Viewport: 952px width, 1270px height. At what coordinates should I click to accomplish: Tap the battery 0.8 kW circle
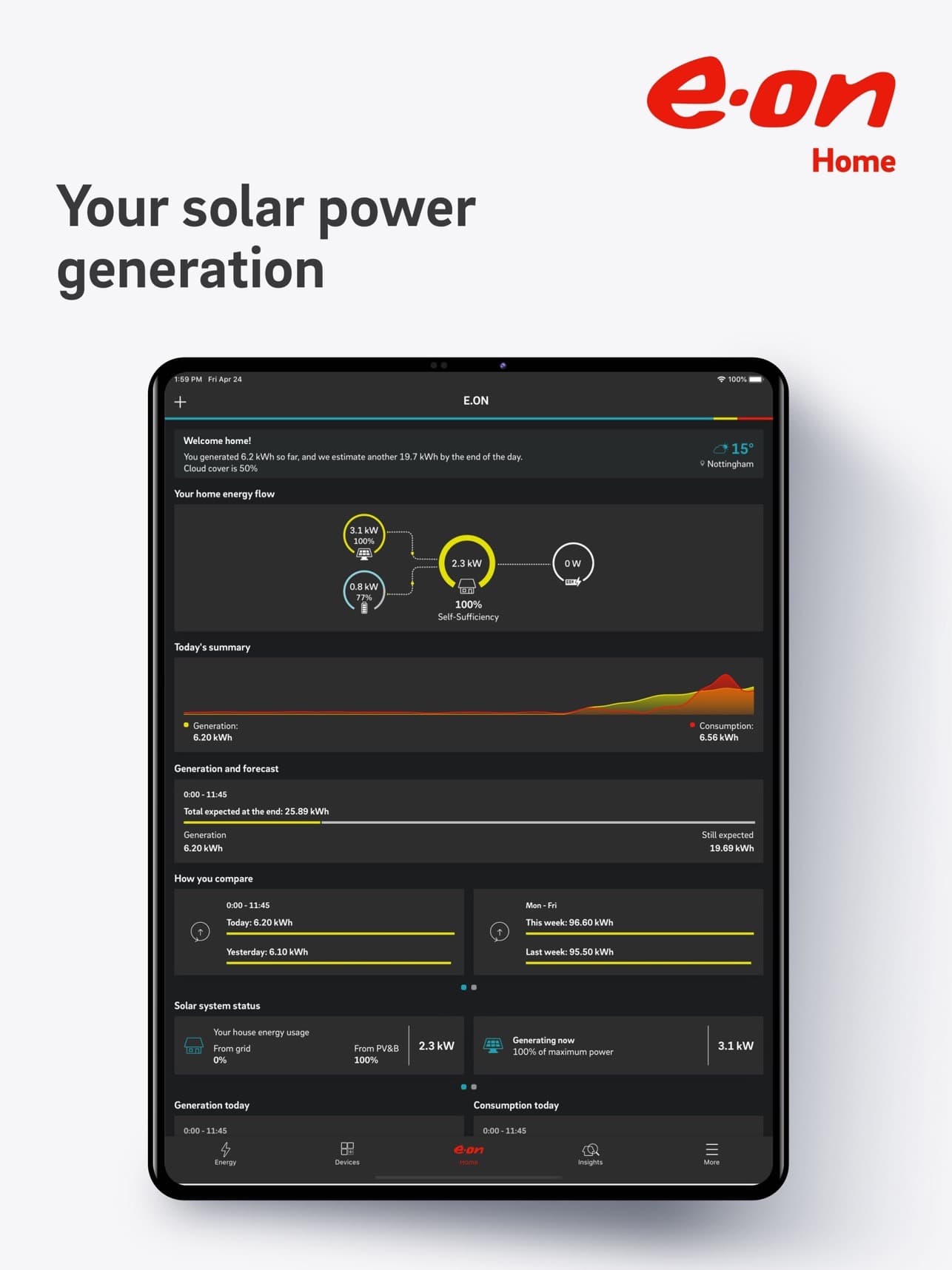(x=363, y=591)
